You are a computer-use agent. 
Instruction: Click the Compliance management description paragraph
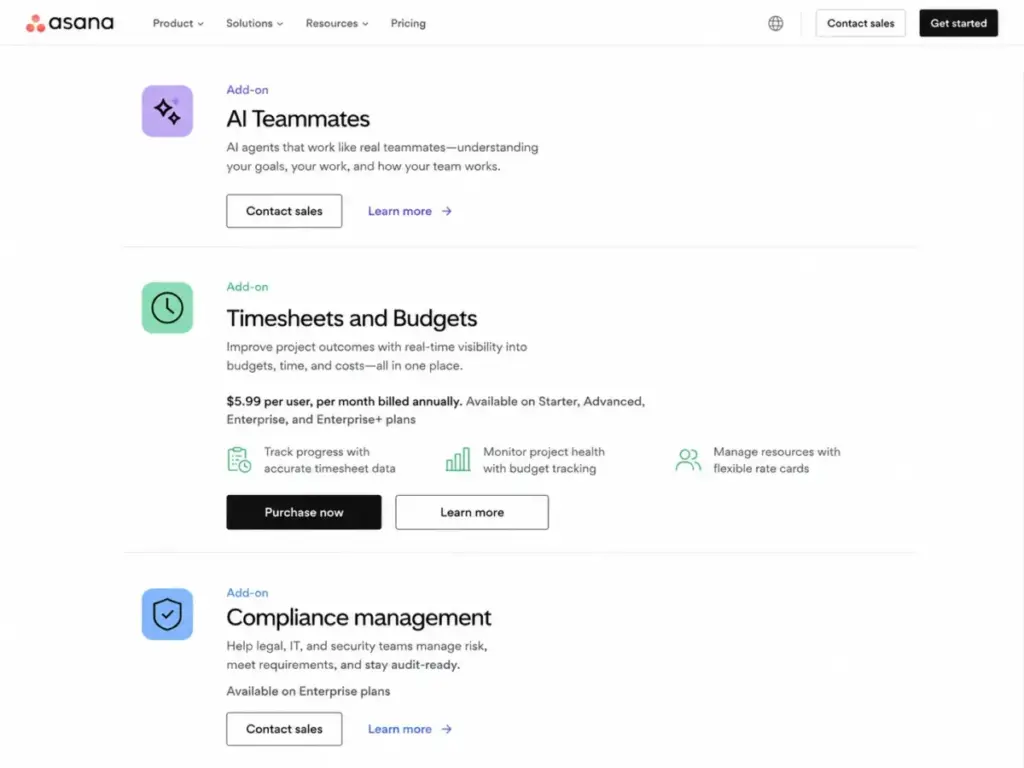[357, 655]
